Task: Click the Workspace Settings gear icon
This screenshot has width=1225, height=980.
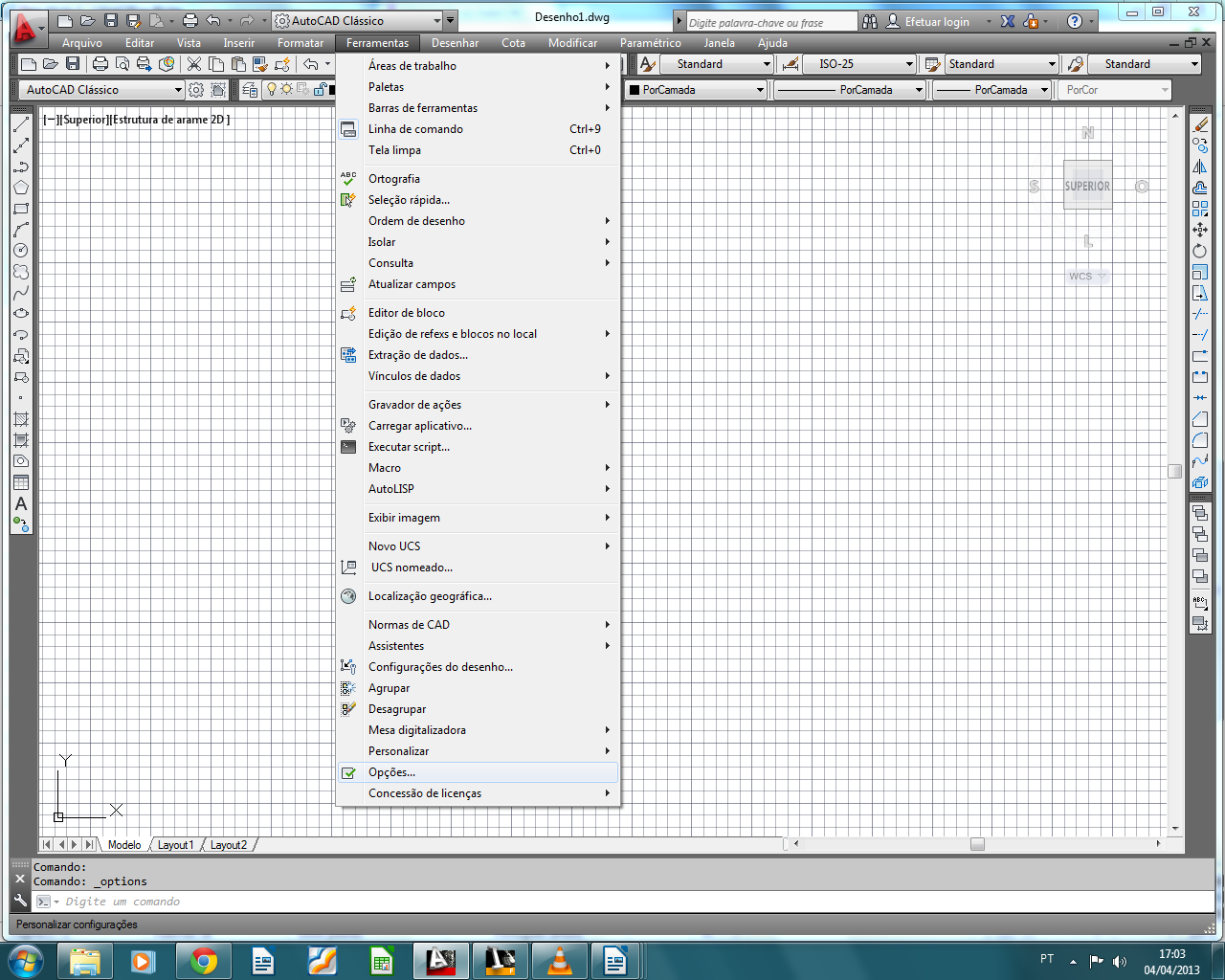Action: tap(196, 90)
